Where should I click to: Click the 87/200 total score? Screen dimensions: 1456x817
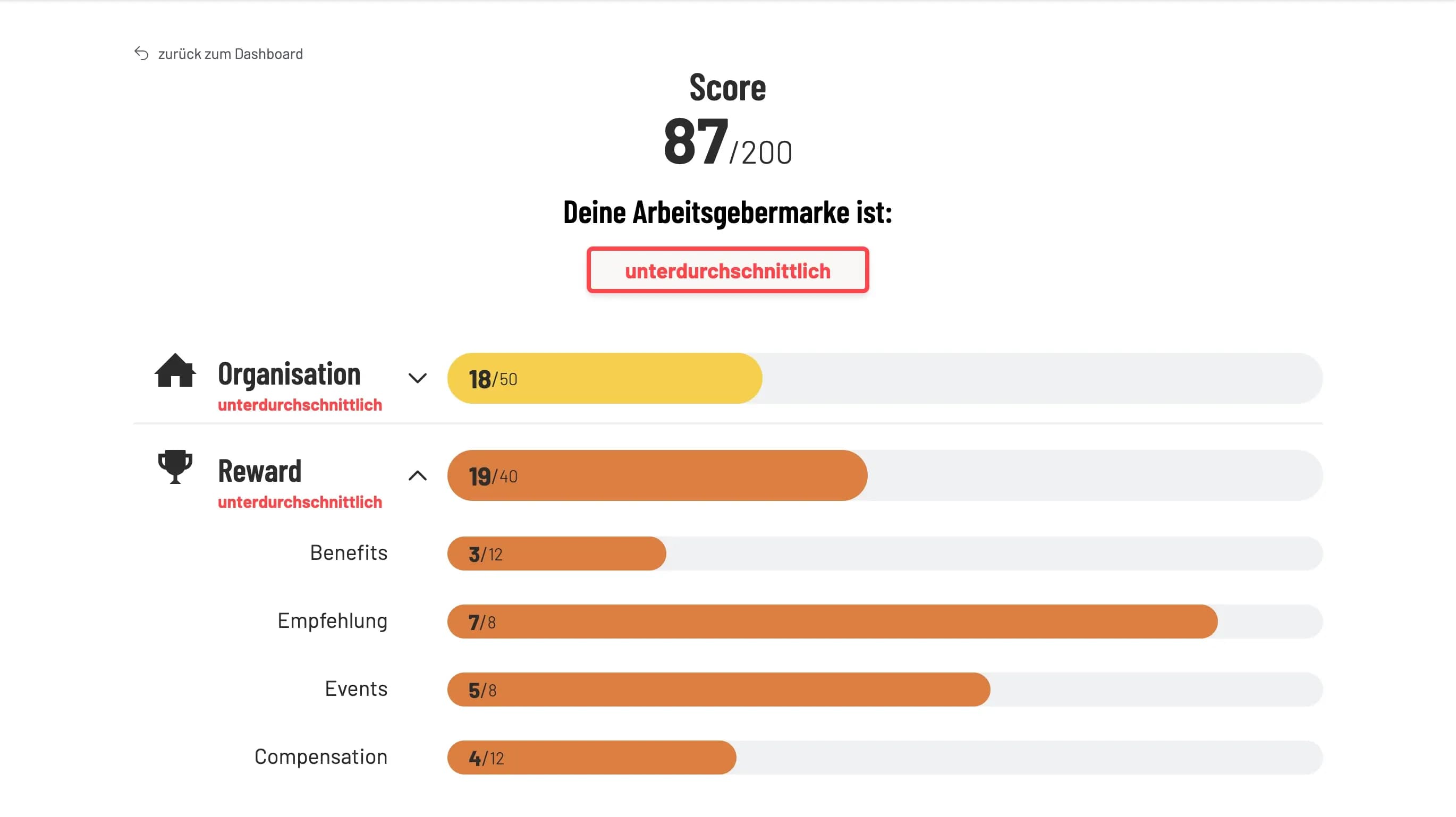[x=728, y=141]
